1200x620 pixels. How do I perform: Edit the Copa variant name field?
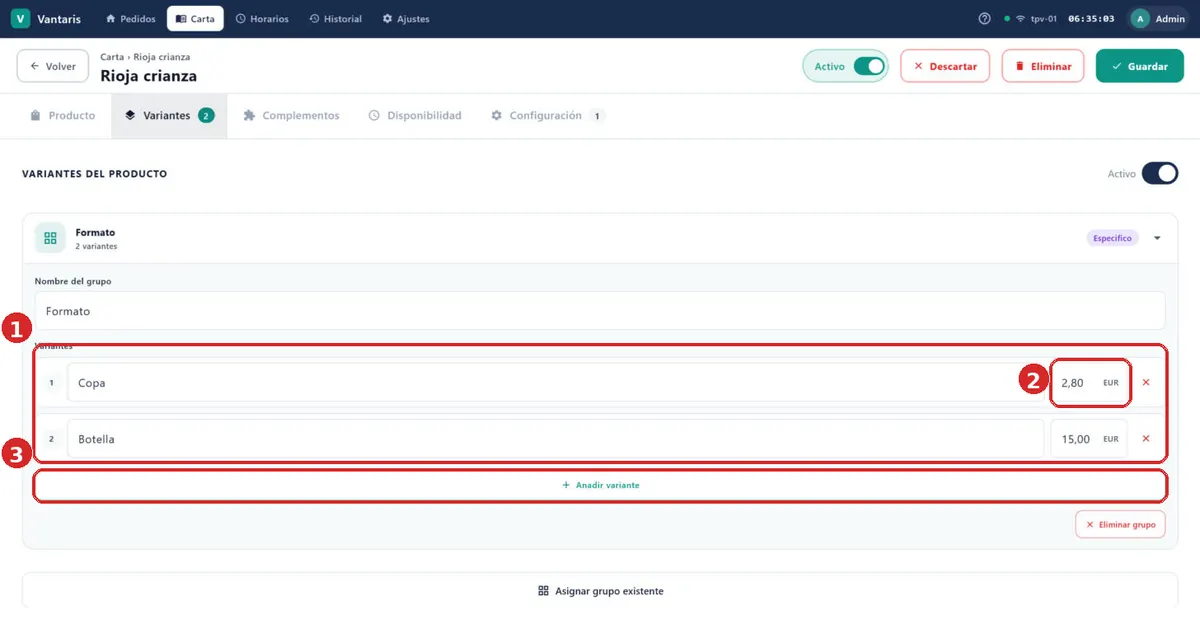click(555, 382)
